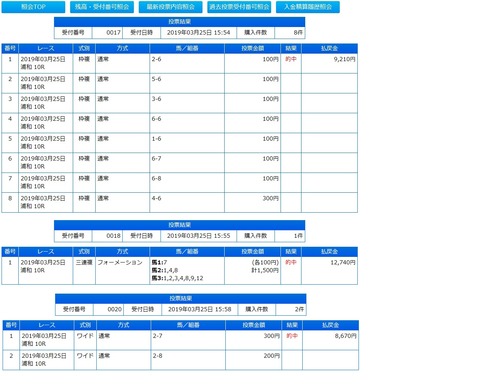Click the 馬1:7 selection line
Viewport: 480px width, 384px height.
click(x=159, y=263)
